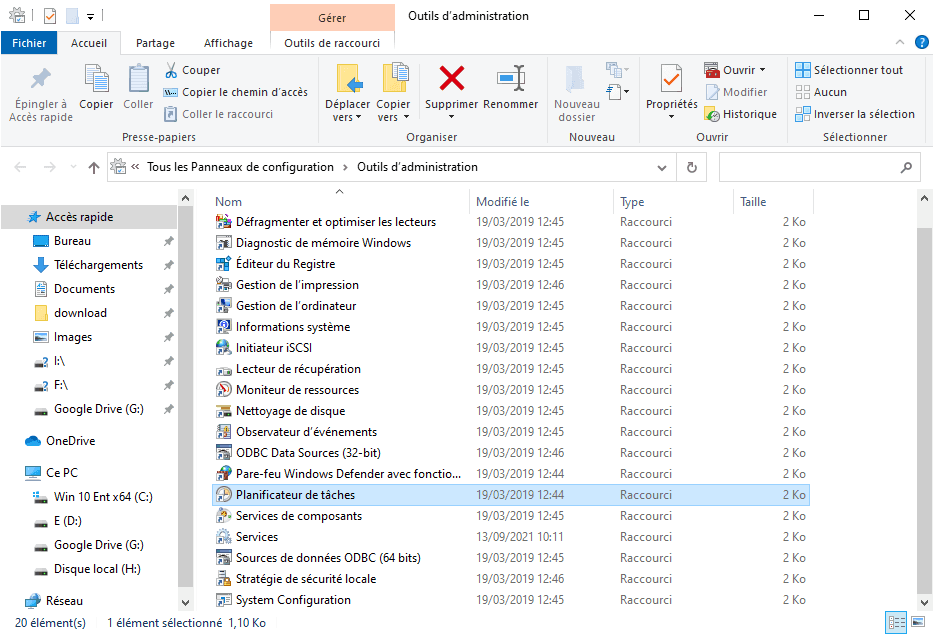The height and width of the screenshot is (635, 934).
Task: Click the Couper scissors icon
Action: coord(171,70)
